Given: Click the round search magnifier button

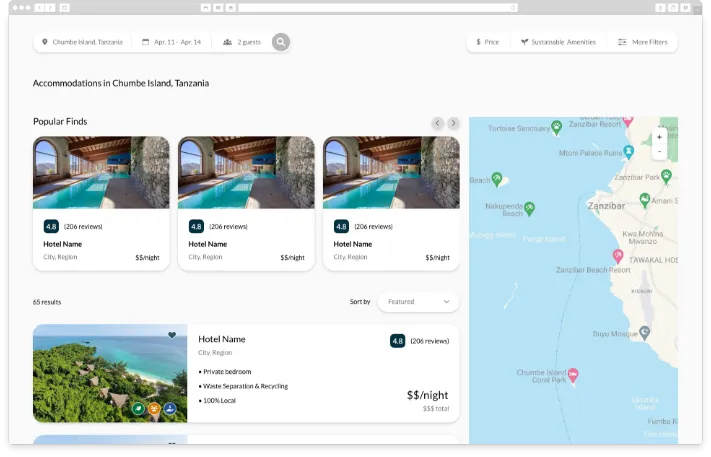Looking at the screenshot, I should [x=281, y=42].
